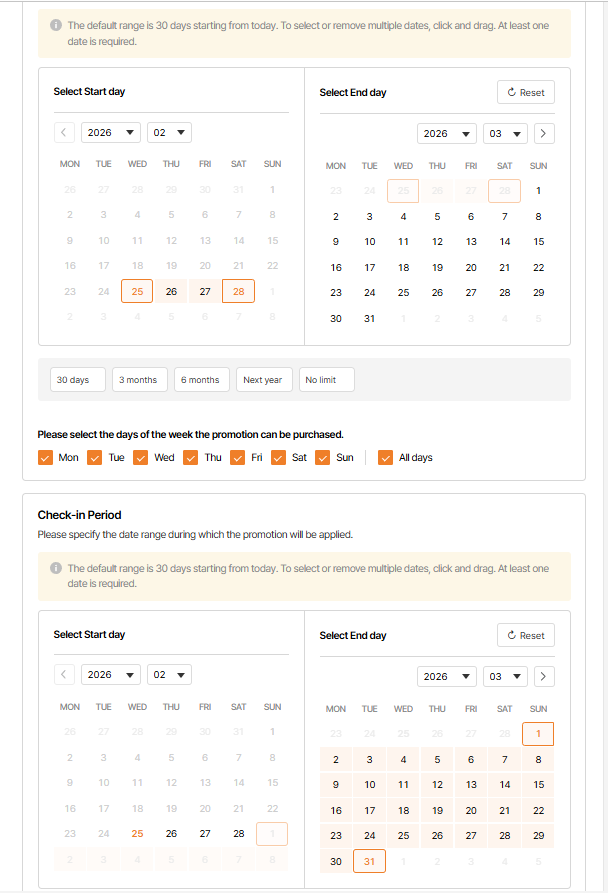The width and height of the screenshot is (608, 893).
Task: Select the 30 days preset range
Action: [73, 380]
